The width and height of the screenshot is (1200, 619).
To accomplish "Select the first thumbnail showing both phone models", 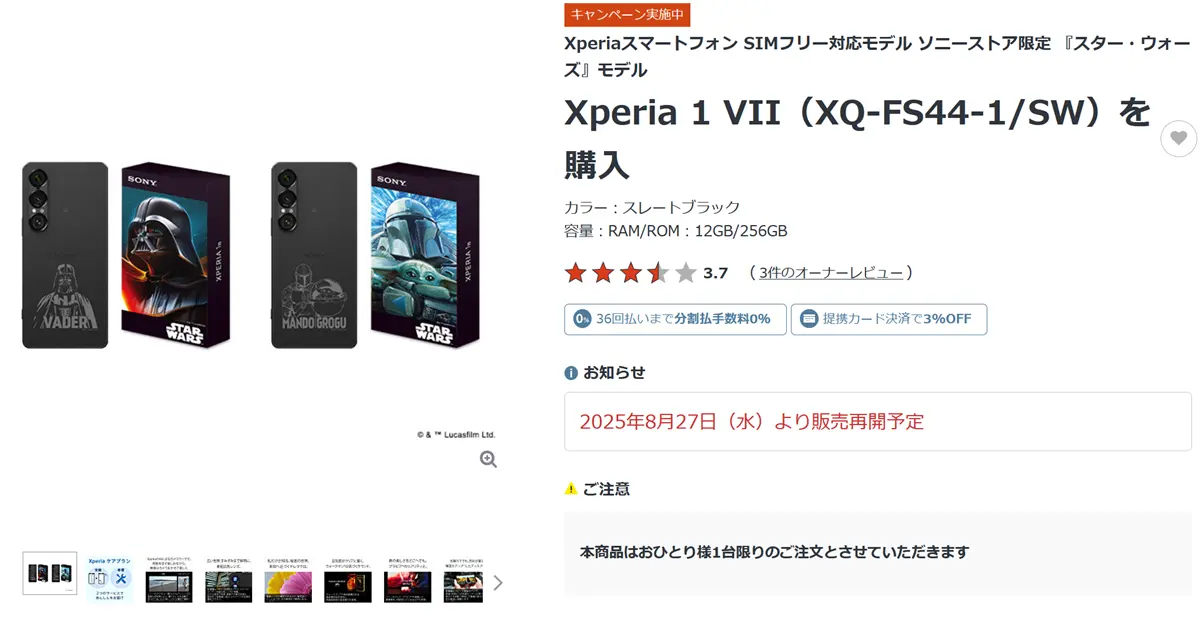I will (x=50, y=574).
